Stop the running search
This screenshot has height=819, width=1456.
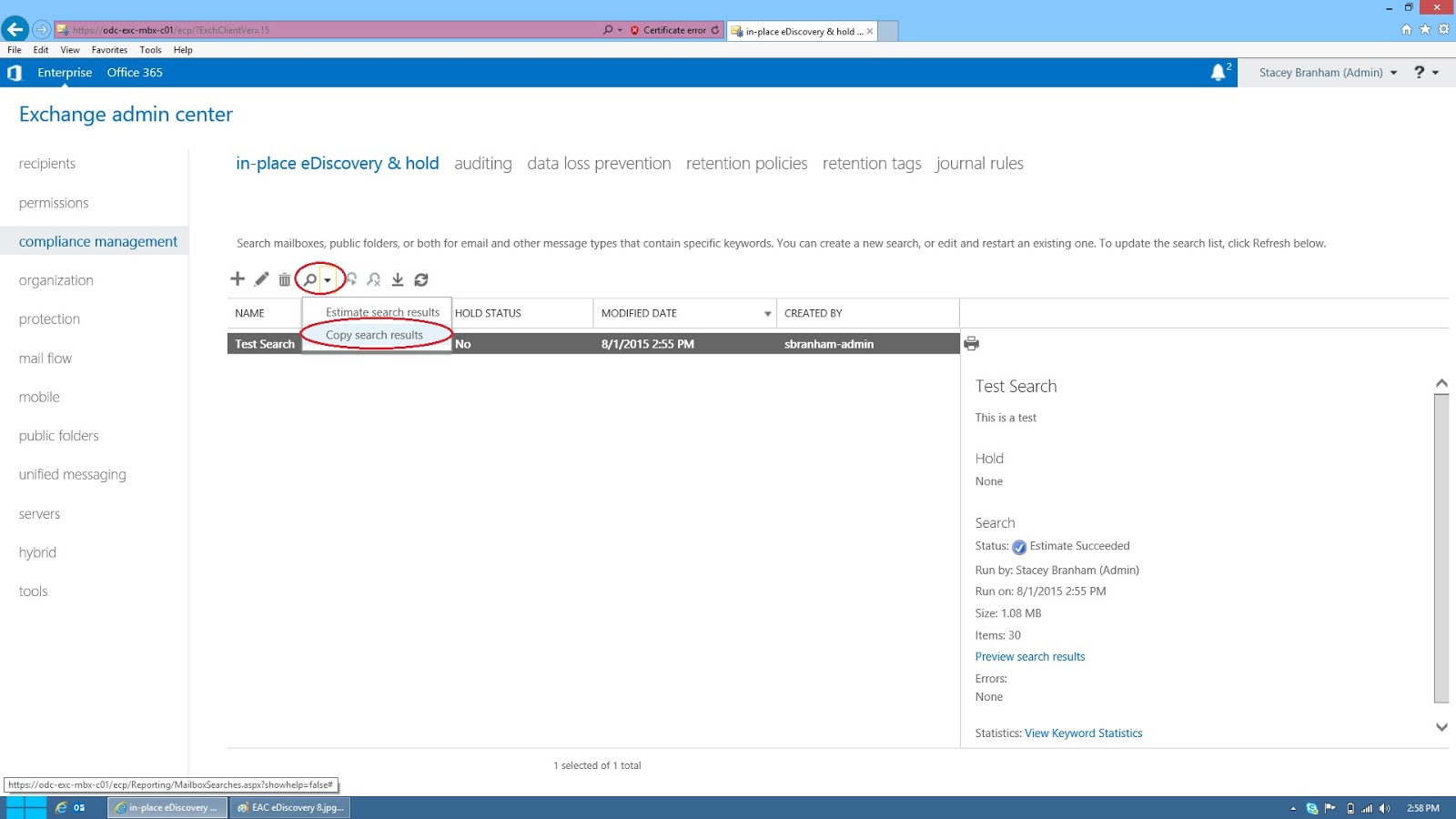374,279
